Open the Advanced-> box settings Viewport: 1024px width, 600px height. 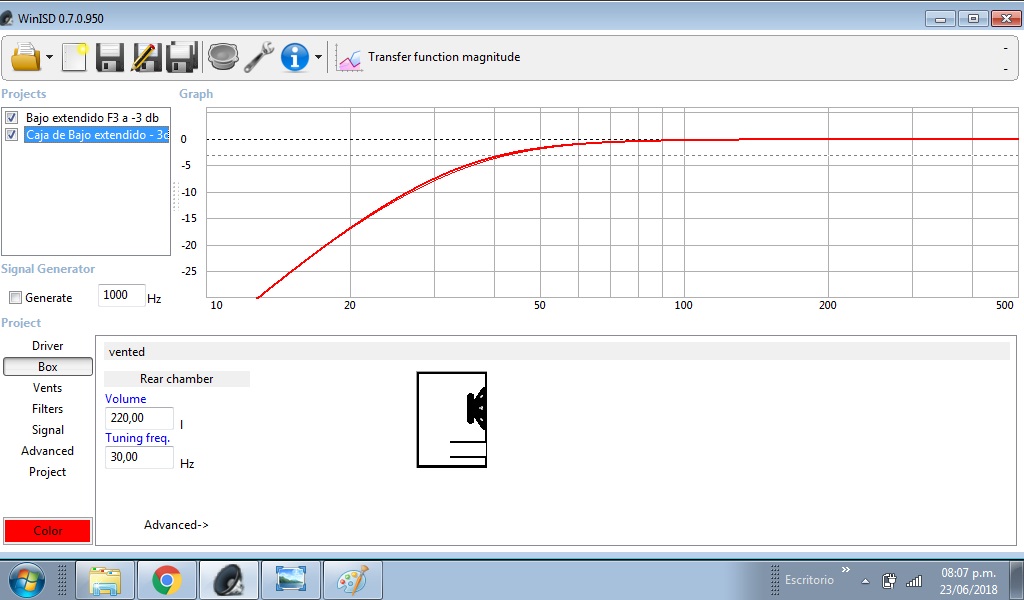click(176, 525)
